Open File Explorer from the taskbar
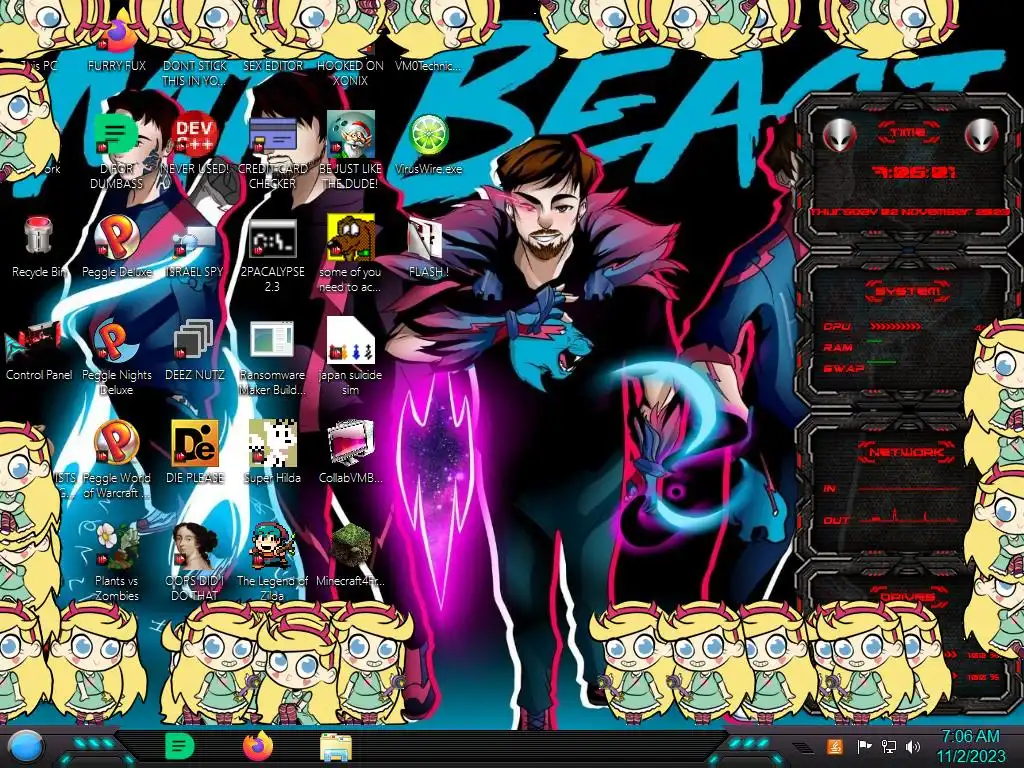This screenshot has height=768, width=1024. [336, 747]
